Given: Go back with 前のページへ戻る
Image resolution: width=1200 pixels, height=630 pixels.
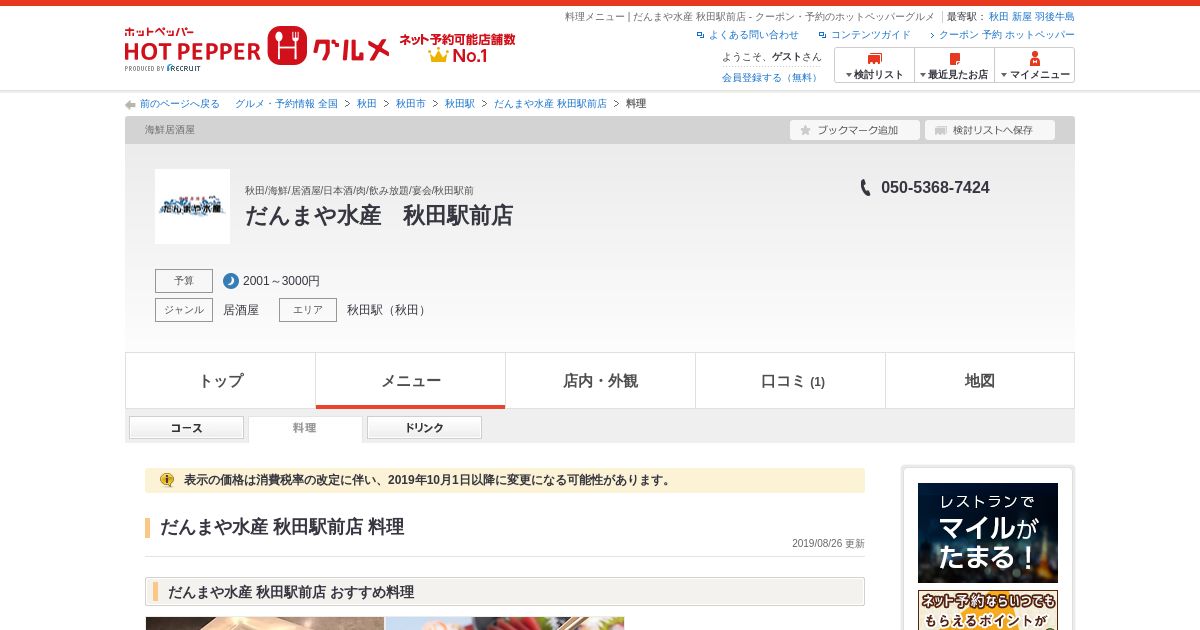Looking at the screenshot, I should (x=179, y=104).
